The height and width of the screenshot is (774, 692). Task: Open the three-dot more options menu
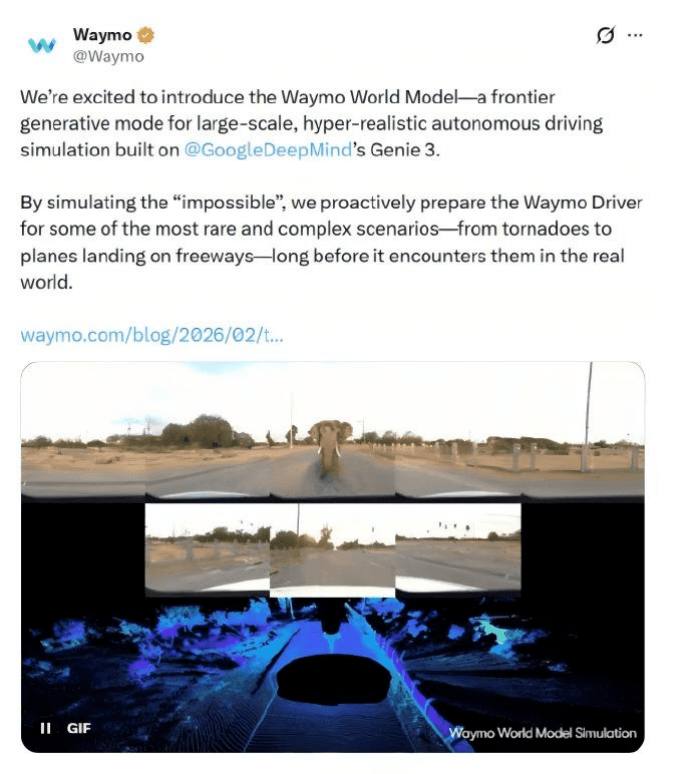(635, 35)
